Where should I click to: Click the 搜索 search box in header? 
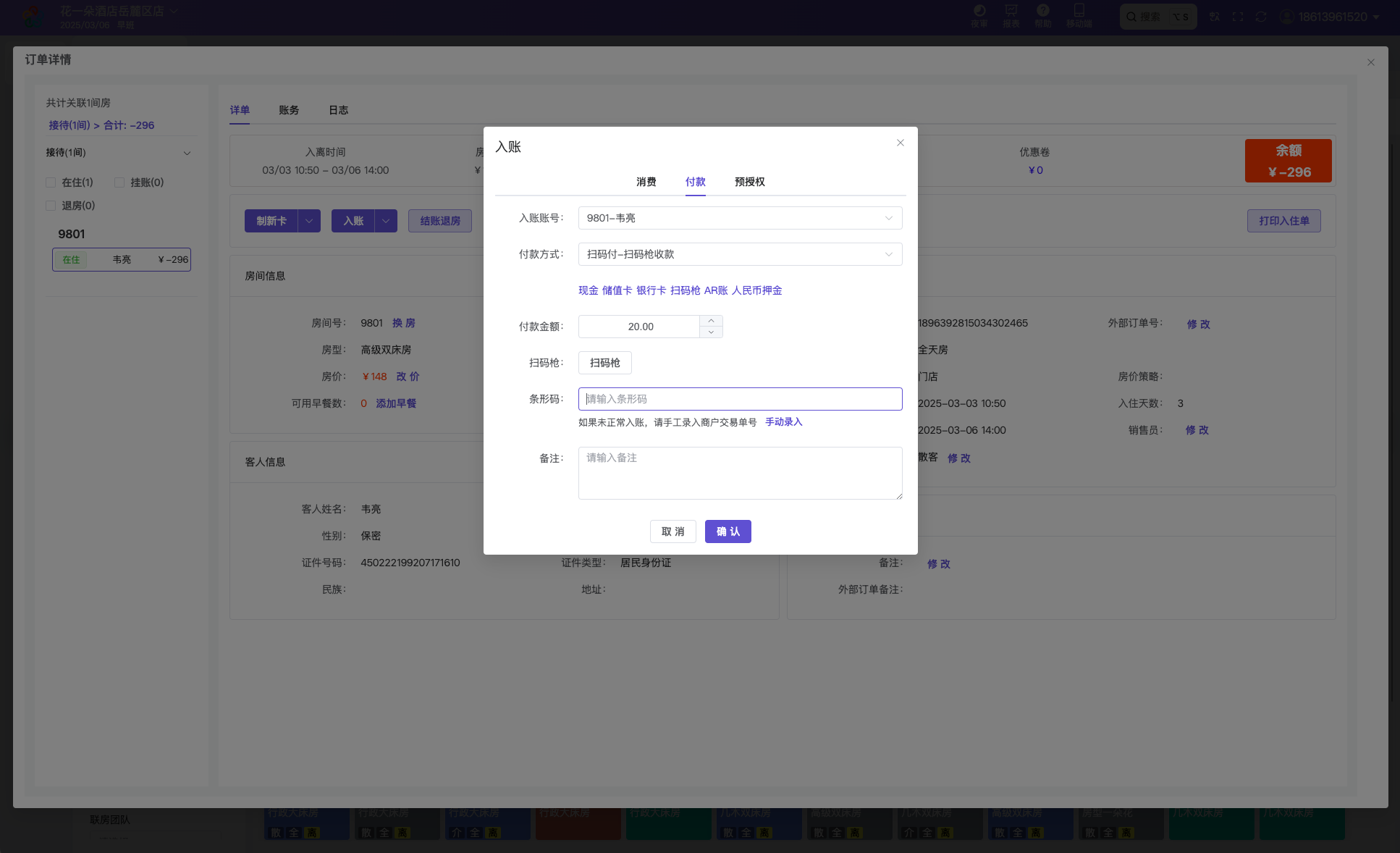(1158, 17)
